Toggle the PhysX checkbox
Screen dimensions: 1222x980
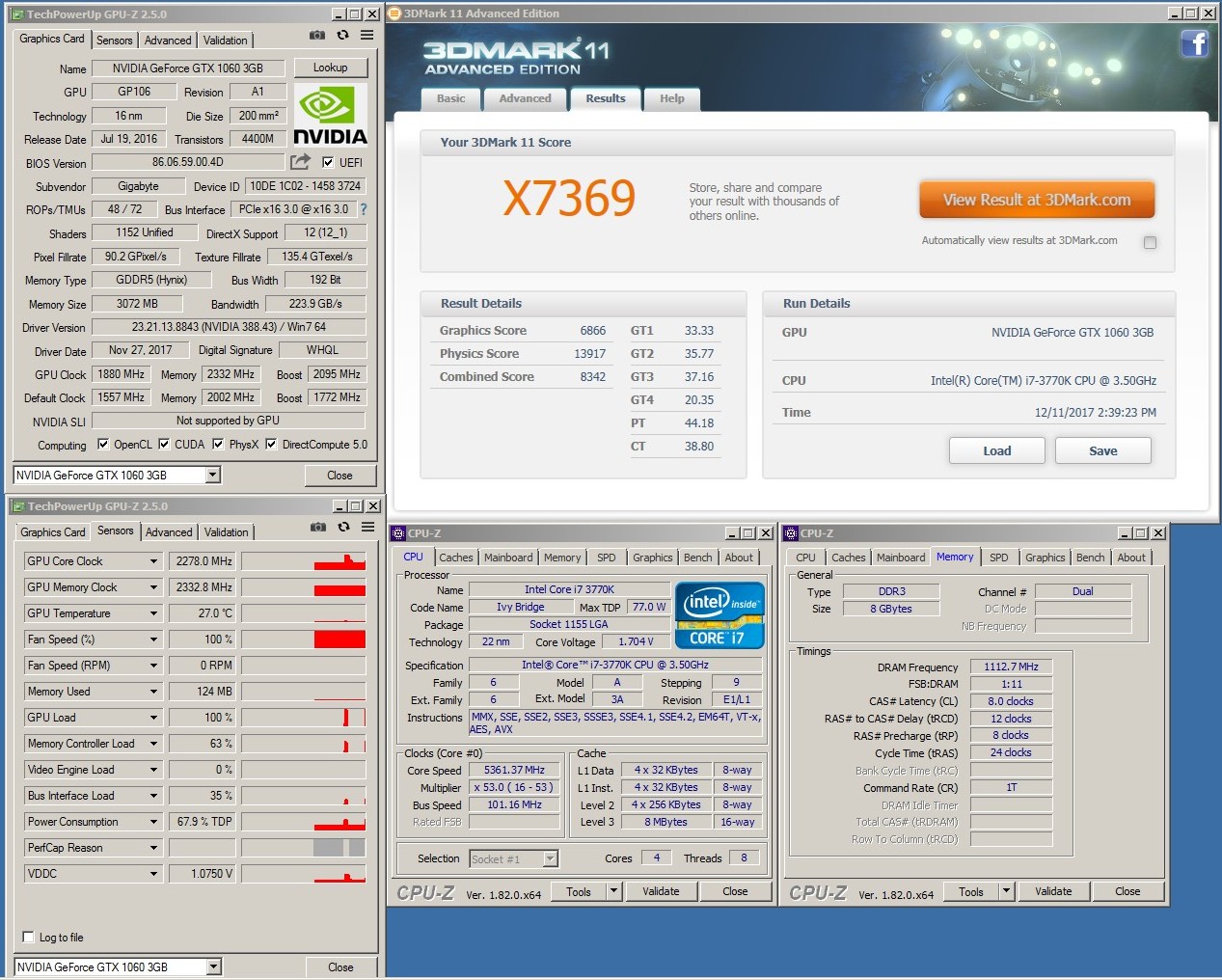pos(218,445)
